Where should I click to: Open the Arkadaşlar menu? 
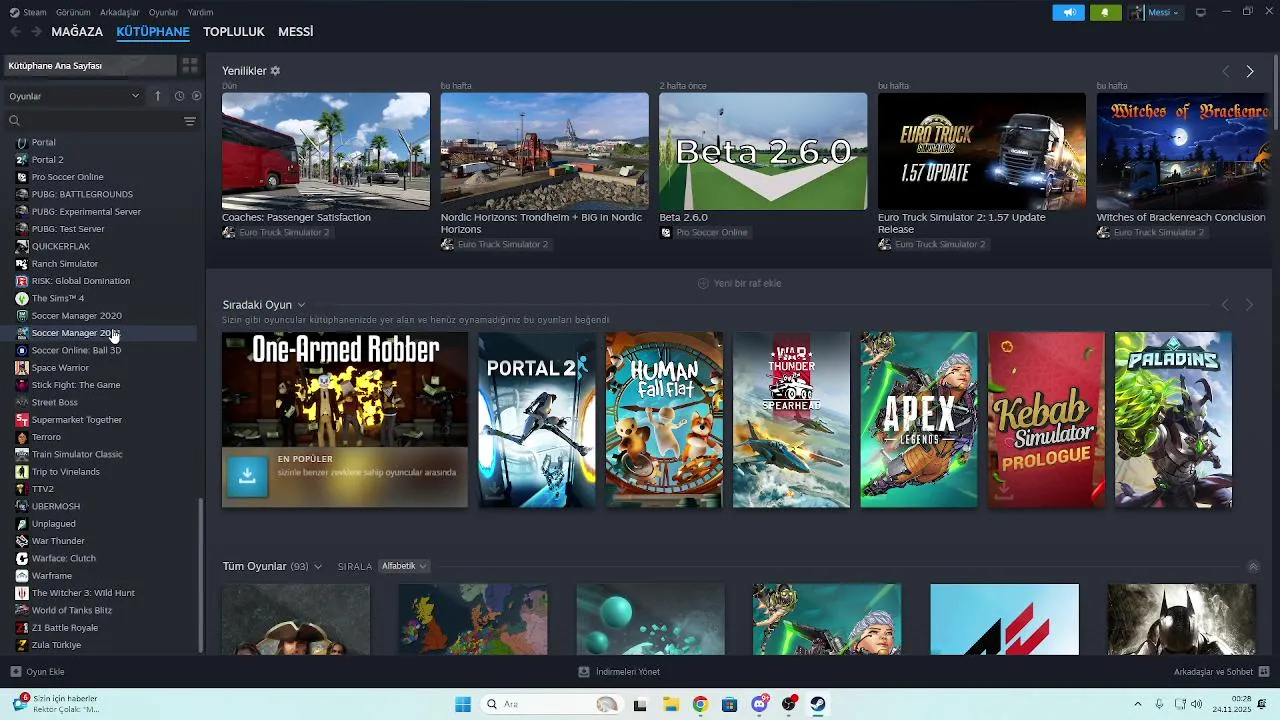click(120, 12)
